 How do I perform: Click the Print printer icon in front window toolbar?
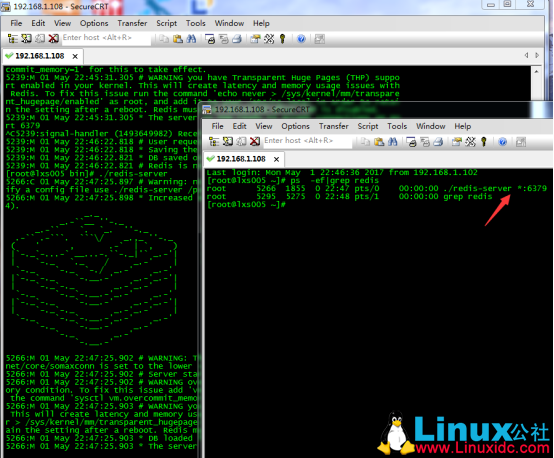(438, 142)
